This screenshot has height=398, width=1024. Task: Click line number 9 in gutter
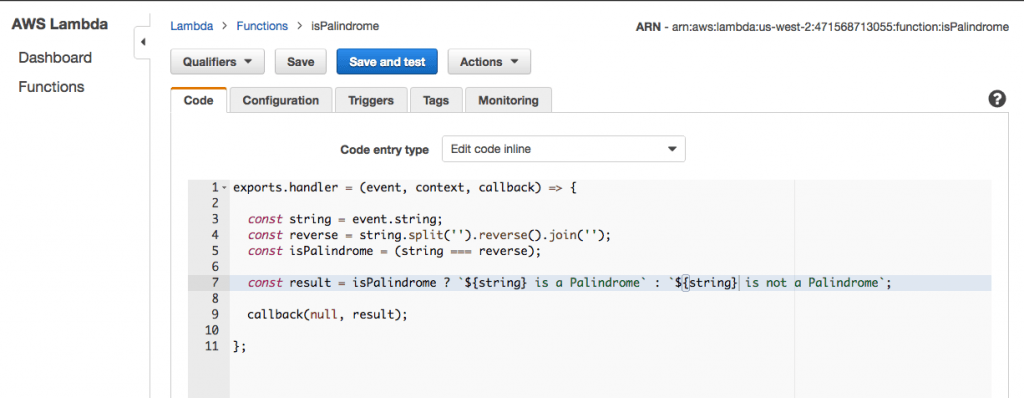click(216, 314)
